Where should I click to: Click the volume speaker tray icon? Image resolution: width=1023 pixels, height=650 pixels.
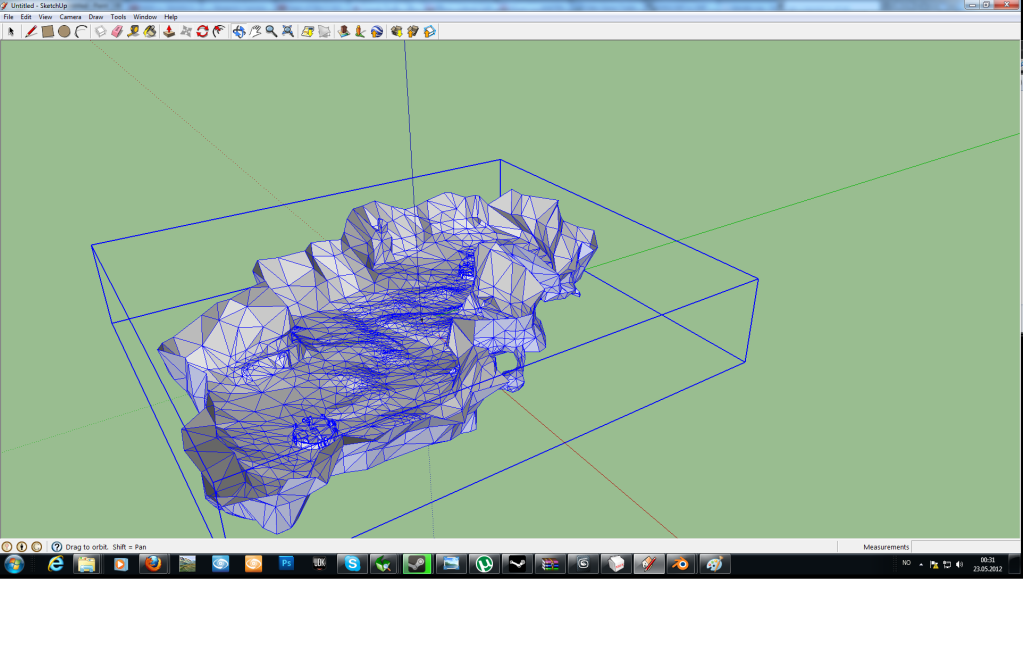(x=959, y=565)
